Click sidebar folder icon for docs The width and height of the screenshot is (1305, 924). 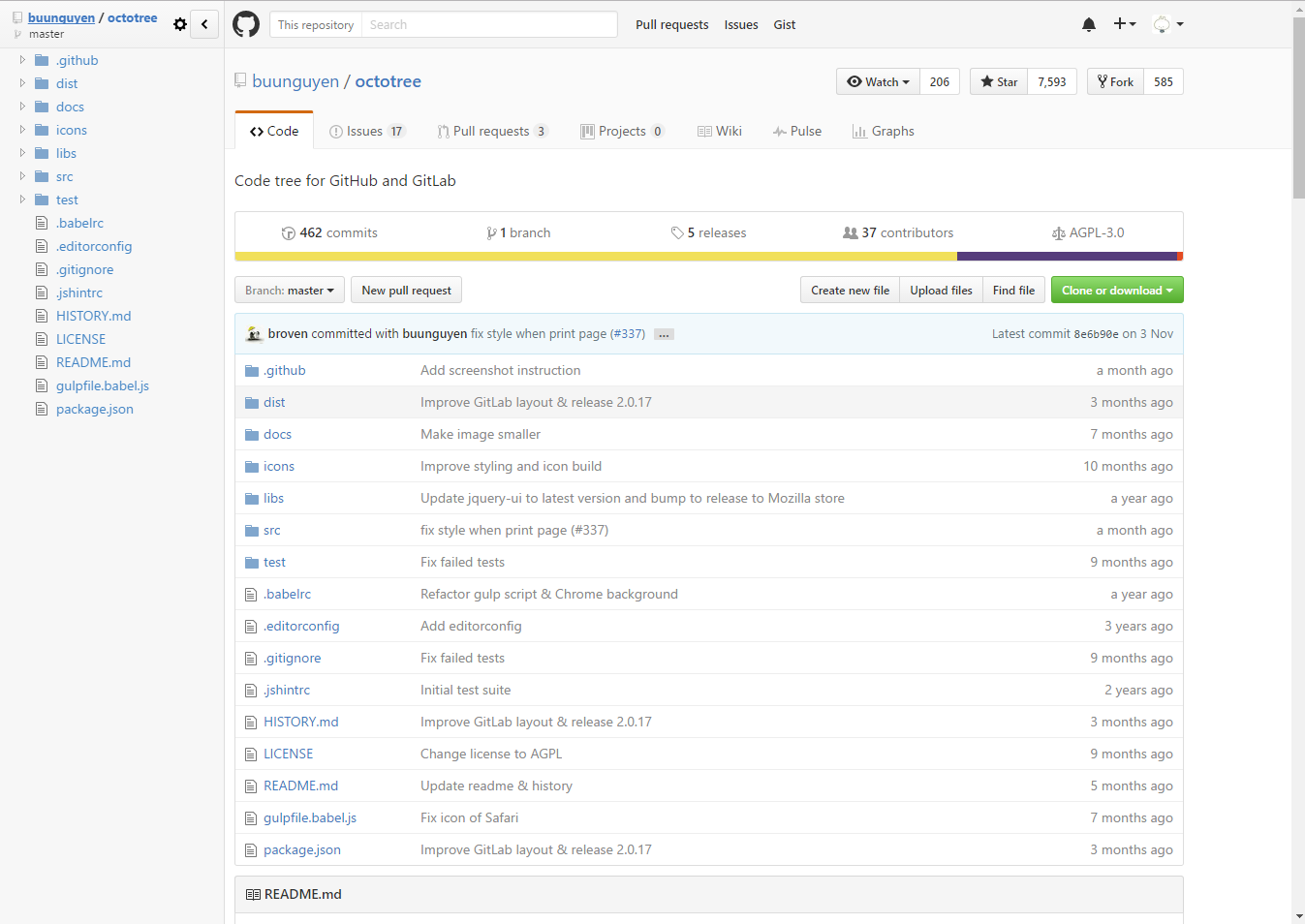pos(42,107)
